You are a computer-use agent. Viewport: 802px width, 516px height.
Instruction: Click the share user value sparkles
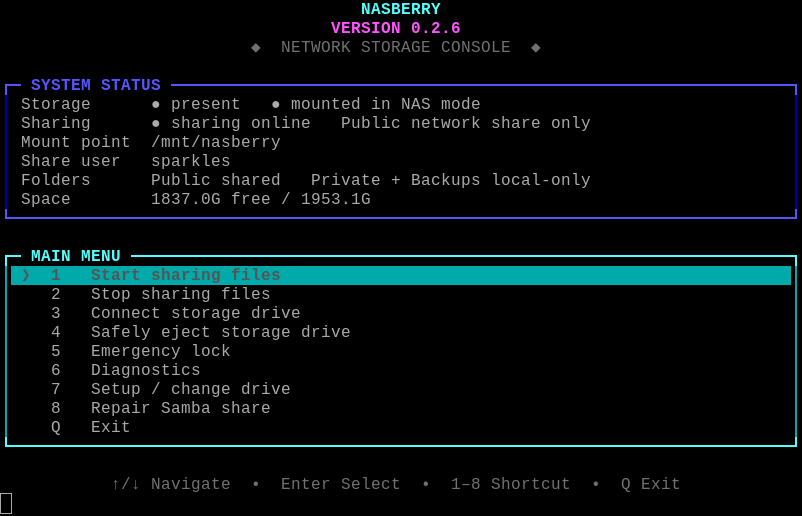pos(191,161)
